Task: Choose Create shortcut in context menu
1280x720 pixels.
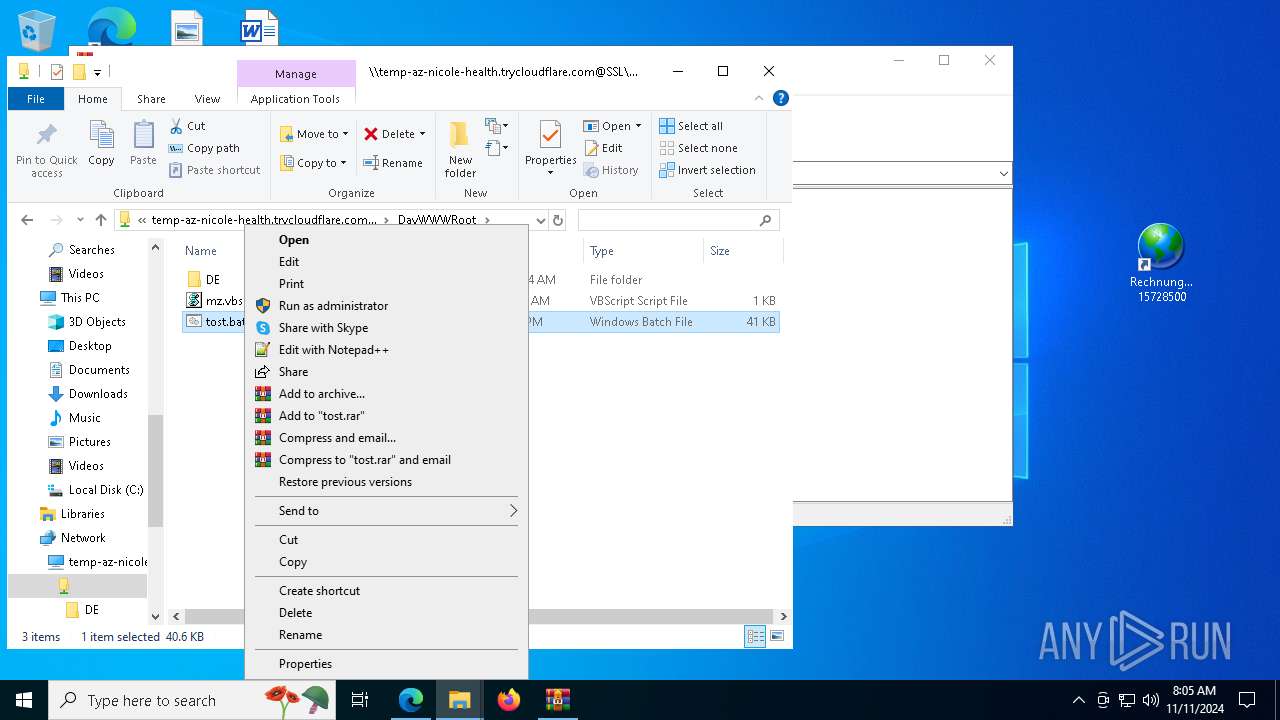Action: coord(386,591)
